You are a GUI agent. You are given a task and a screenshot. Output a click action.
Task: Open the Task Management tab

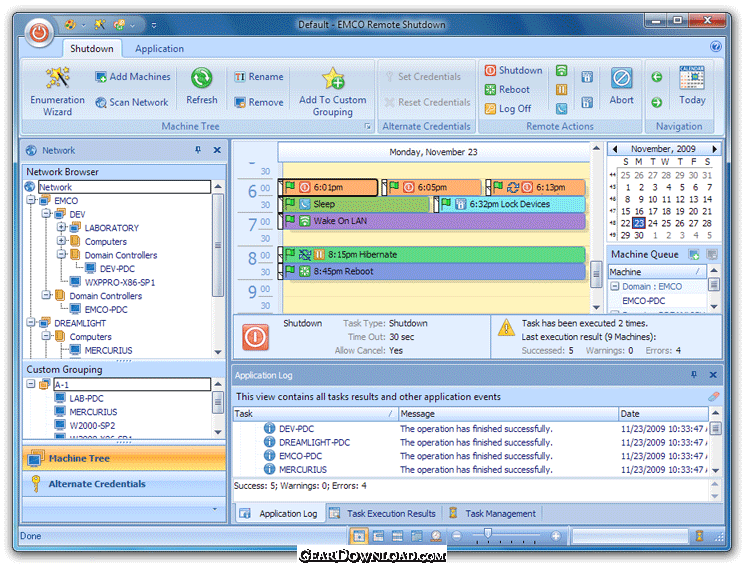point(493,513)
